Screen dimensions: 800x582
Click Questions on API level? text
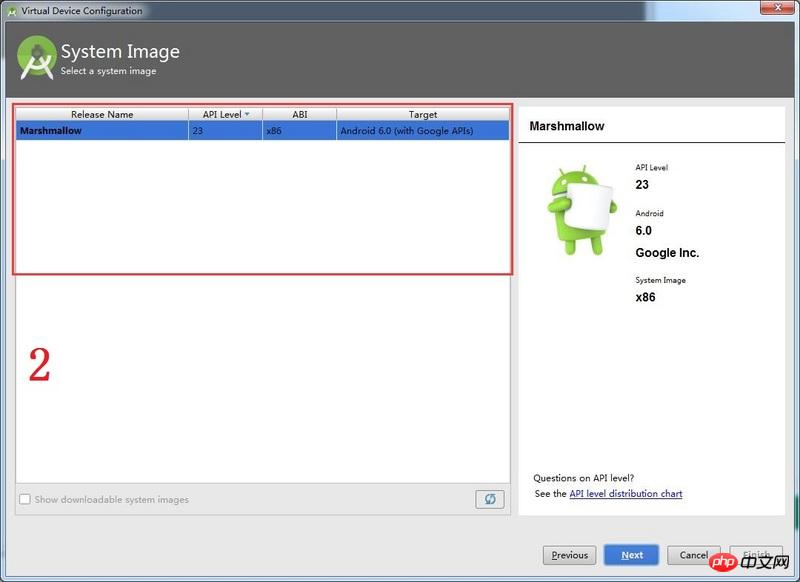[584, 478]
